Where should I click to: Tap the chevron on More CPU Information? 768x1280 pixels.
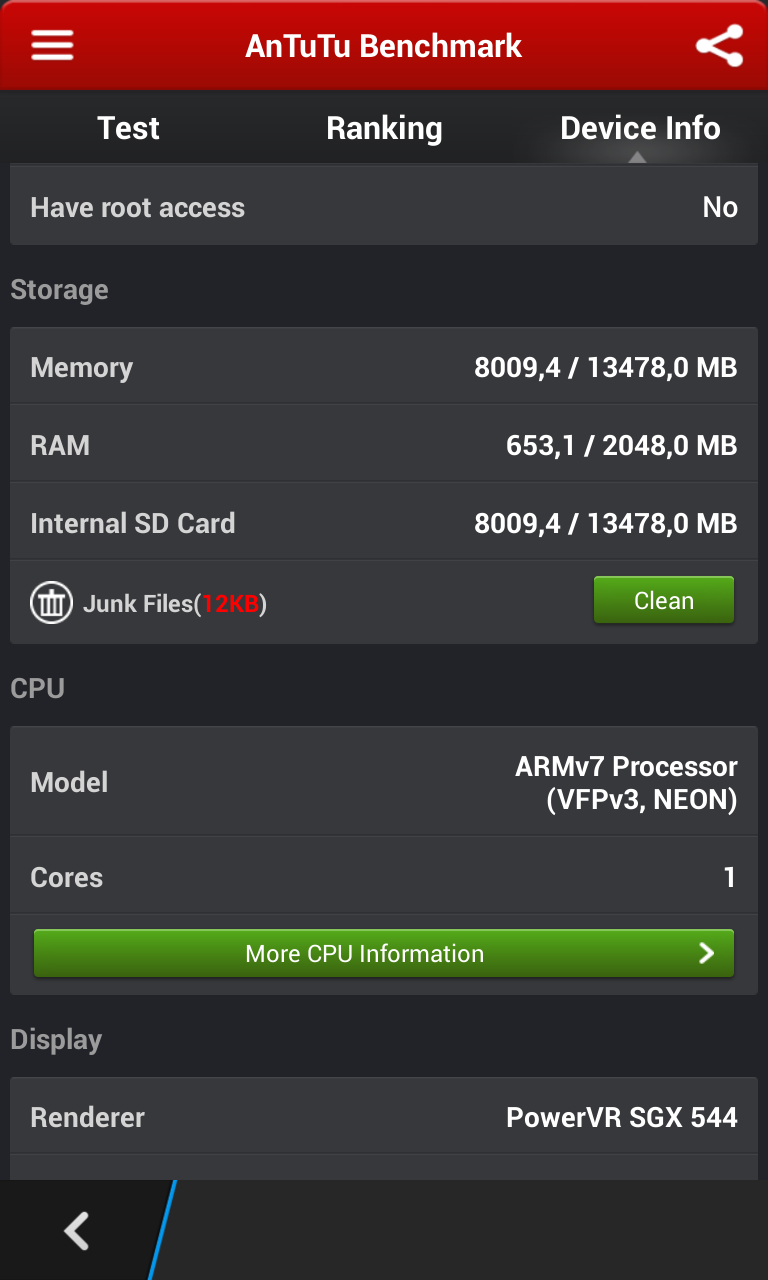coord(706,953)
